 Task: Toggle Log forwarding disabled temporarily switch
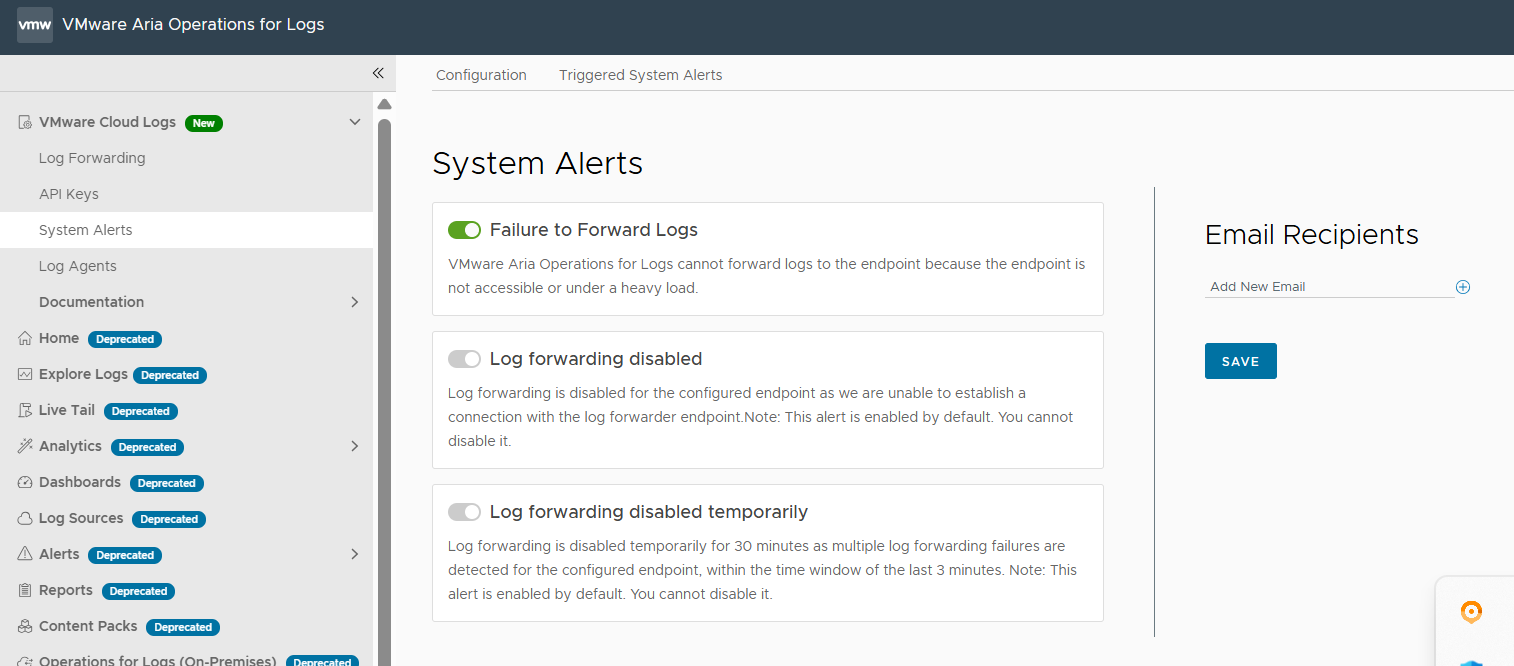(x=465, y=512)
